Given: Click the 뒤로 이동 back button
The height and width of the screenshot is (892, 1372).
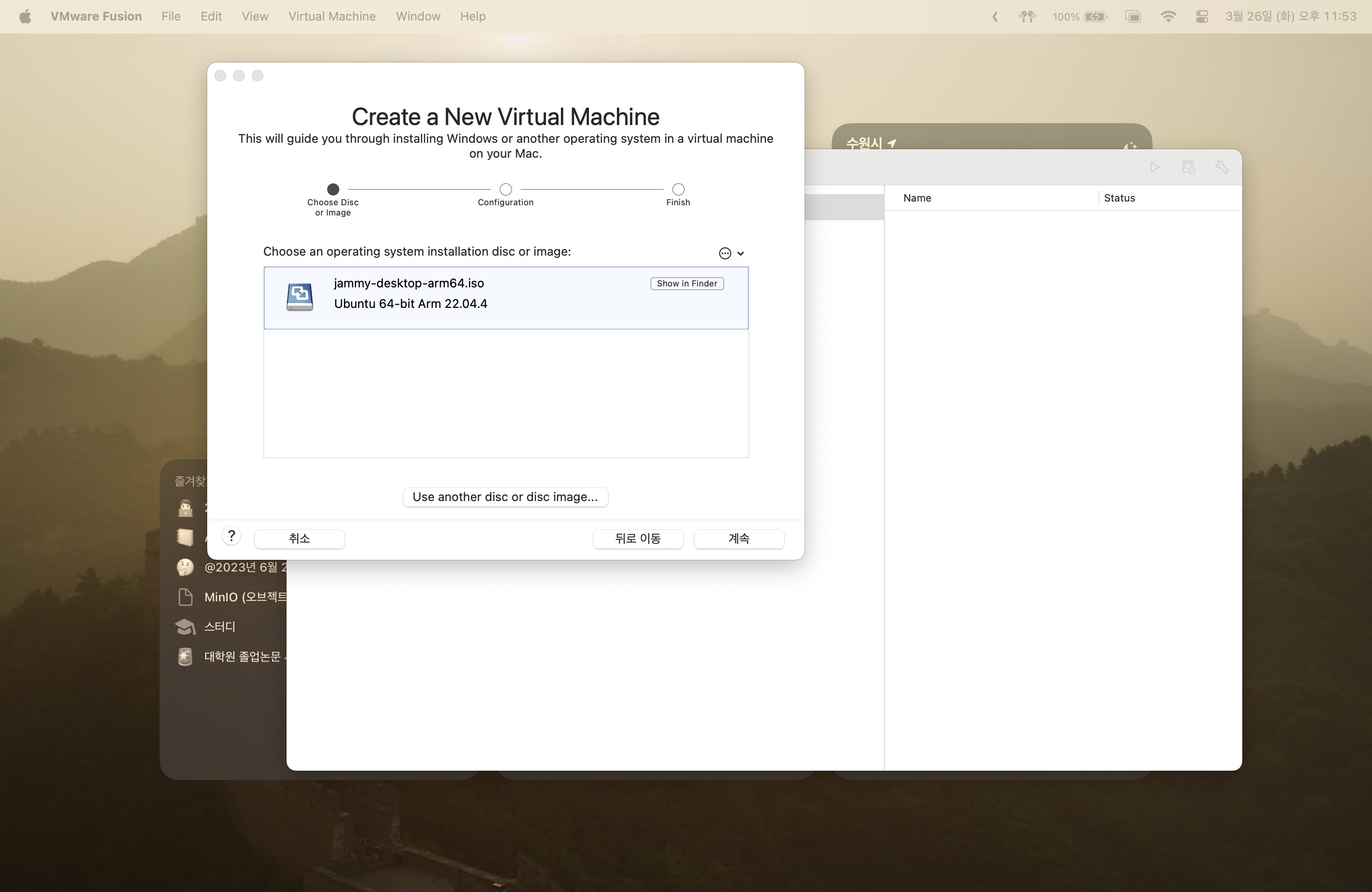Looking at the screenshot, I should [x=638, y=538].
